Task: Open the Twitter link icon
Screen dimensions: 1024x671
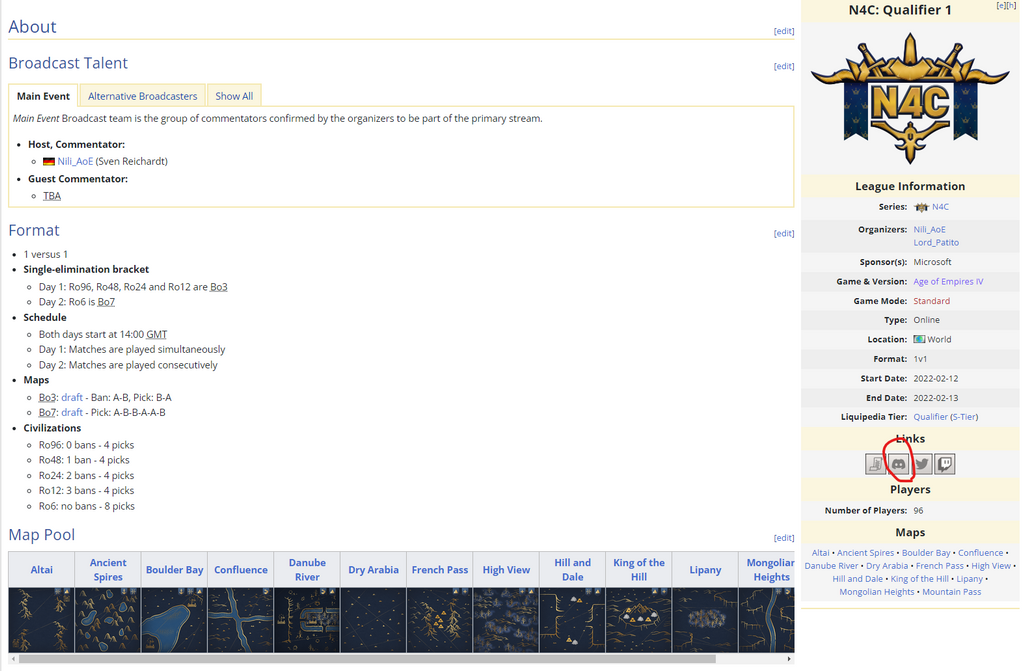Action: click(921, 464)
